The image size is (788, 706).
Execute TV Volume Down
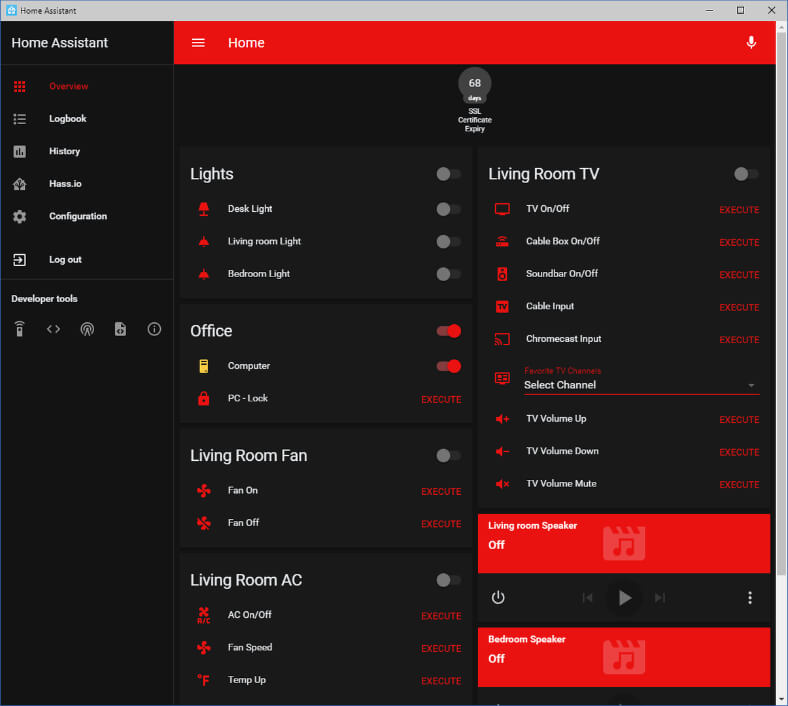(739, 452)
